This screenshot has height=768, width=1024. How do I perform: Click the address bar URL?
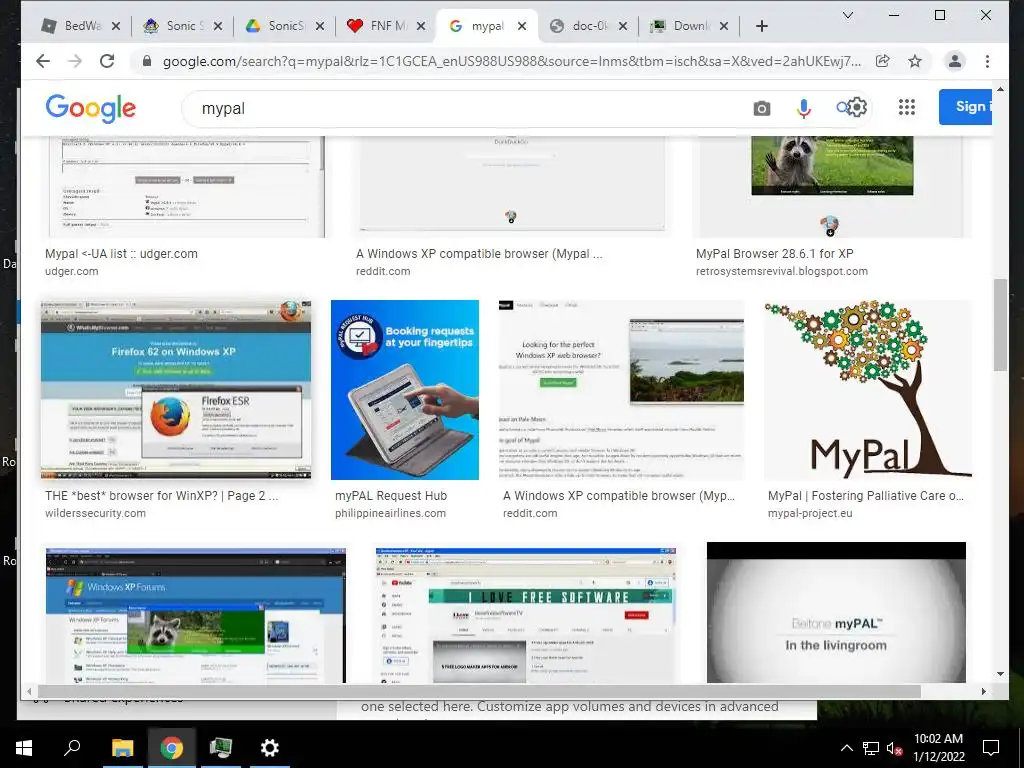(512, 61)
